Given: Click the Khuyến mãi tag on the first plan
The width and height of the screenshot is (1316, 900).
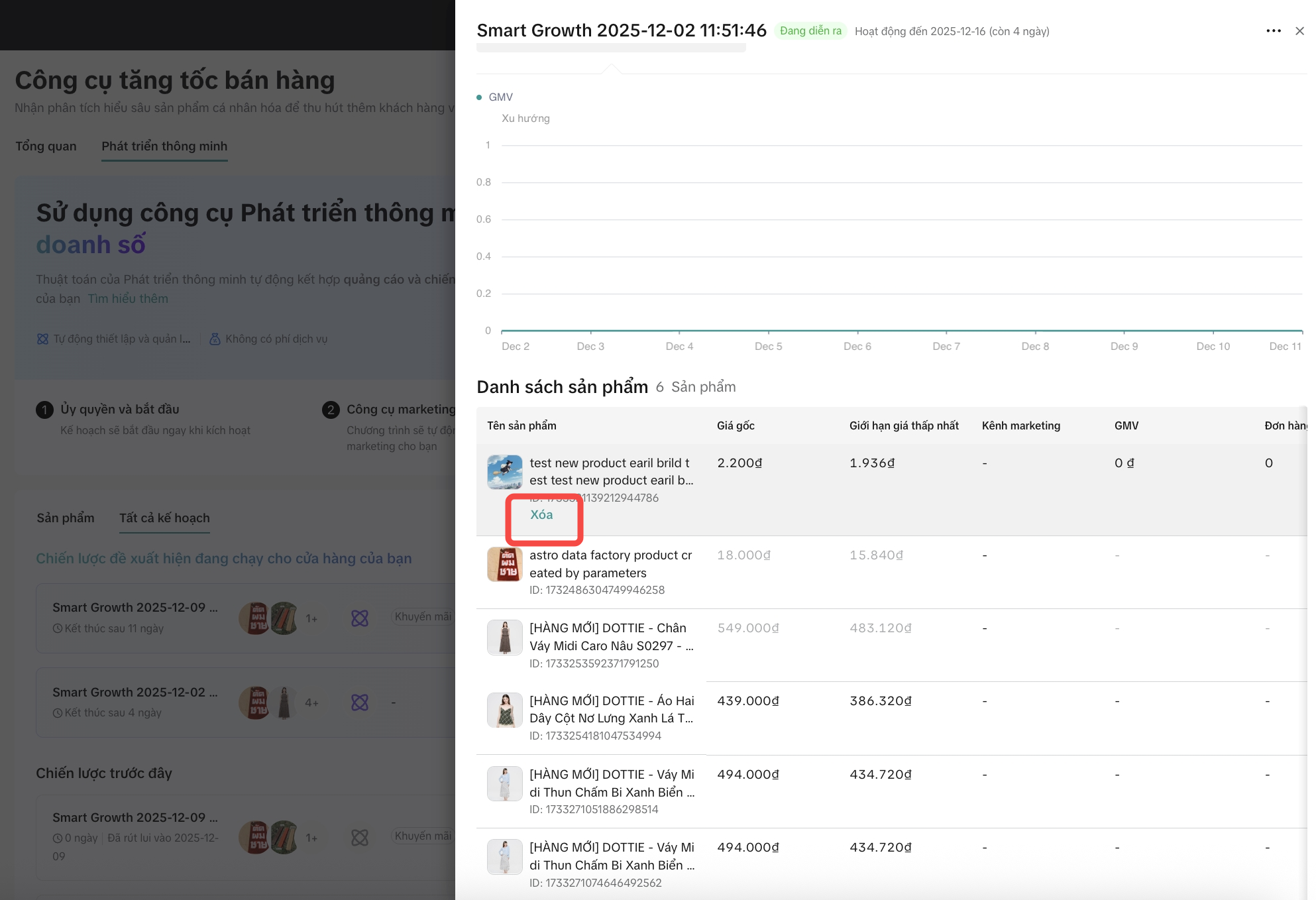Looking at the screenshot, I should 423,617.
